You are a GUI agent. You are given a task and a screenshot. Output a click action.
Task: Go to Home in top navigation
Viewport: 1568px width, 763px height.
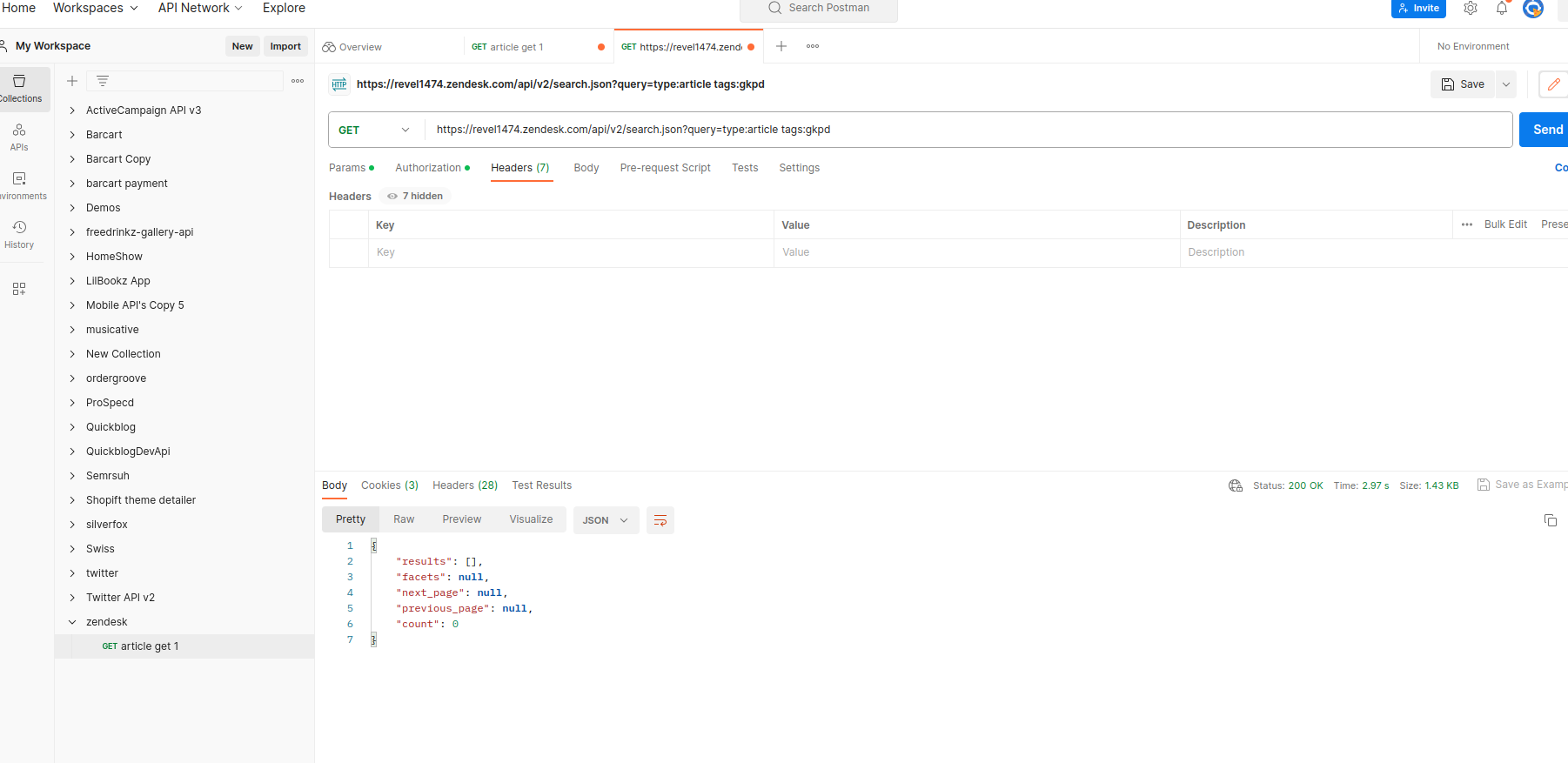pos(18,8)
